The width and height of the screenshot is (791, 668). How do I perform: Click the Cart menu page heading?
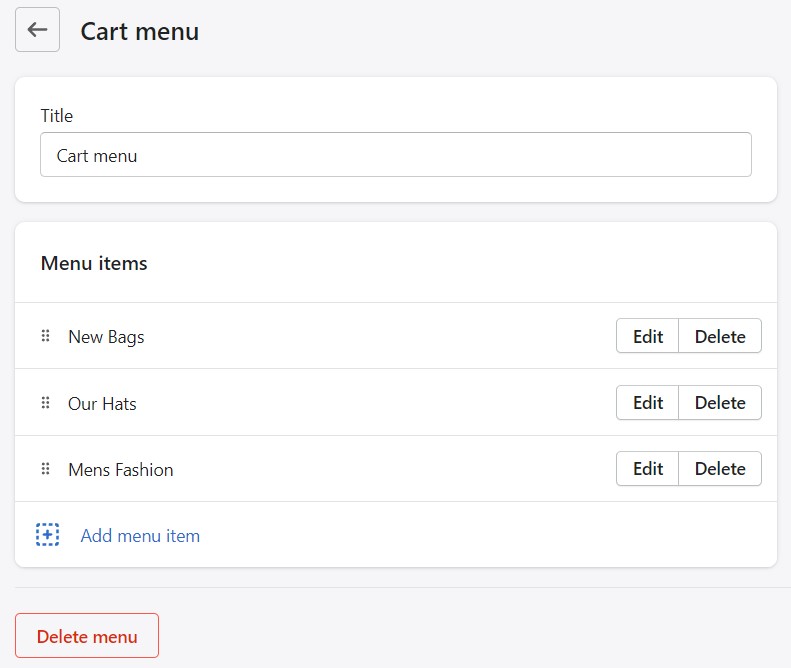click(x=139, y=31)
